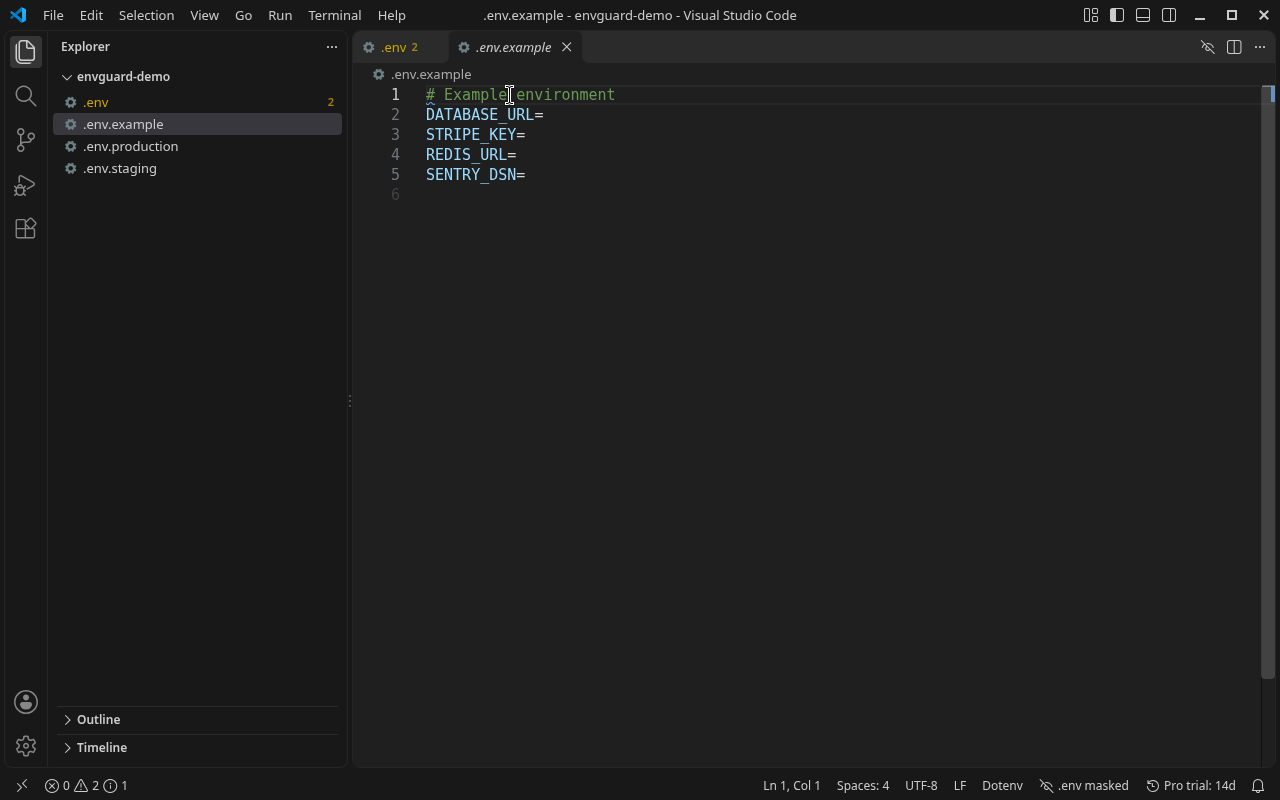Toggle the secondary side bar
This screenshot has height=800, width=1280.
click(1169, 15)
